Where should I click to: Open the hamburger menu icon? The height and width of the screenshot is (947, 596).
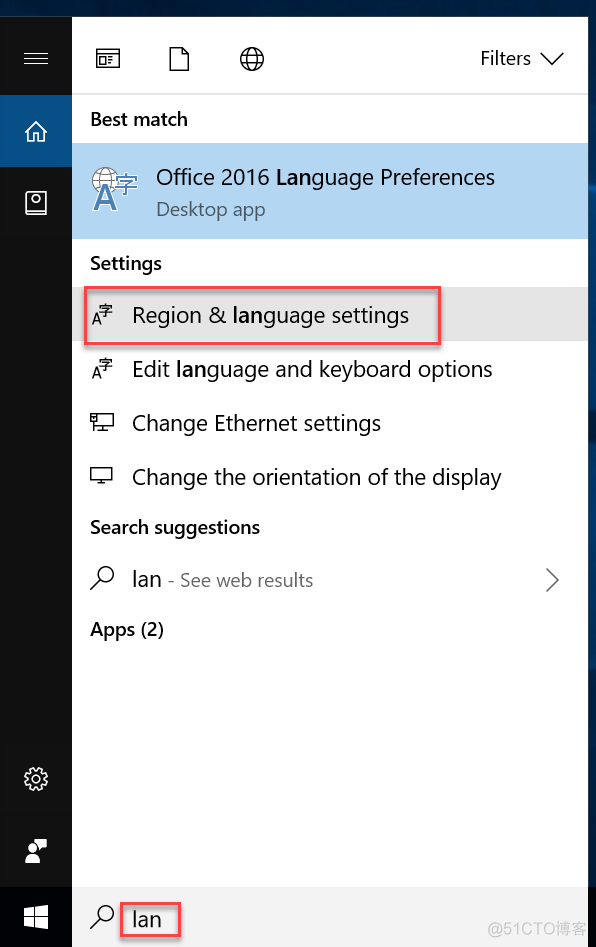(36, 58)
